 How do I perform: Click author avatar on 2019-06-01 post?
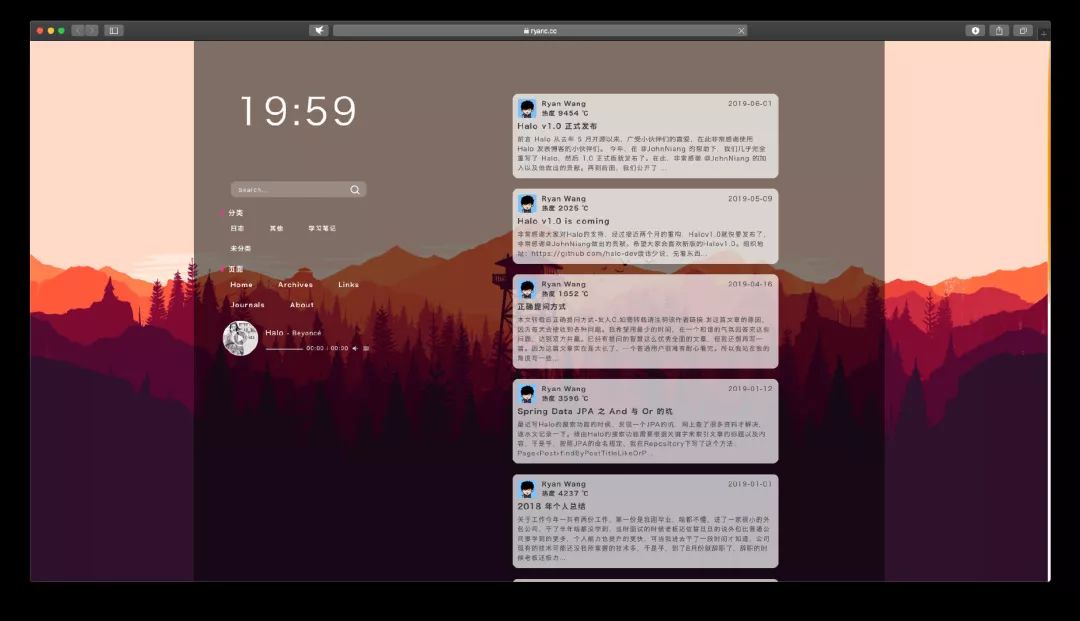point(528,108)
